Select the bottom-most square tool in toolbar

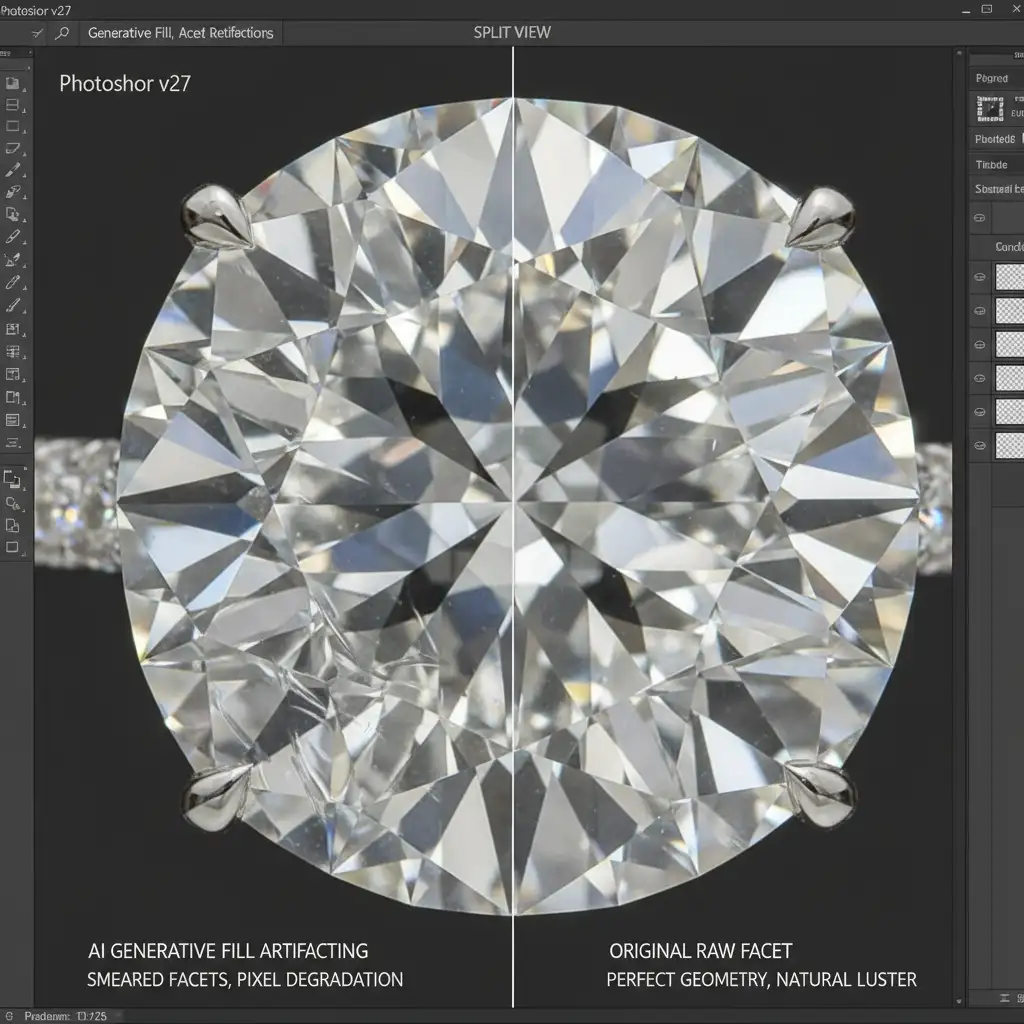[x=13, y=547]
